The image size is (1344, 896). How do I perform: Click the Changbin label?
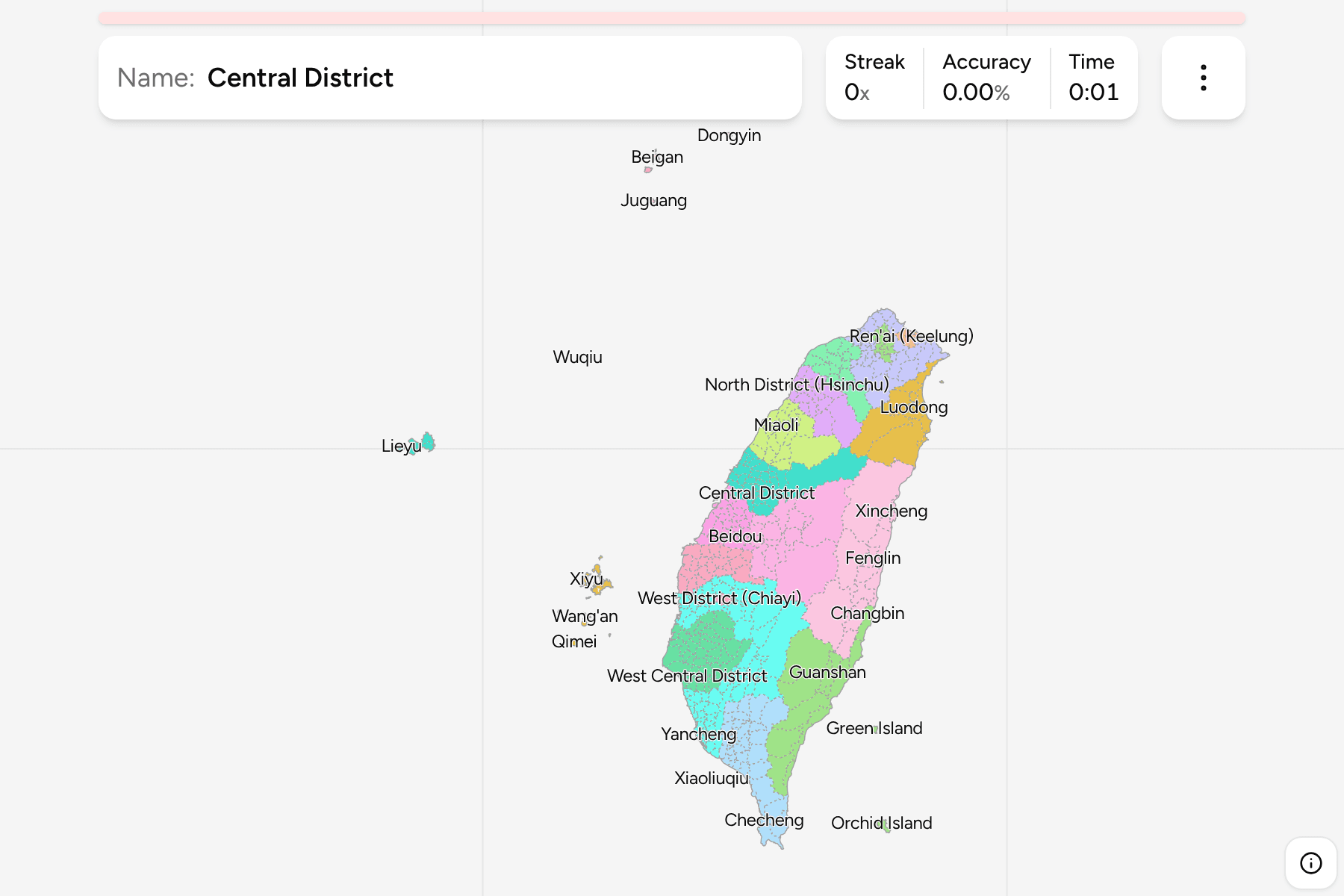coord(867,614)
